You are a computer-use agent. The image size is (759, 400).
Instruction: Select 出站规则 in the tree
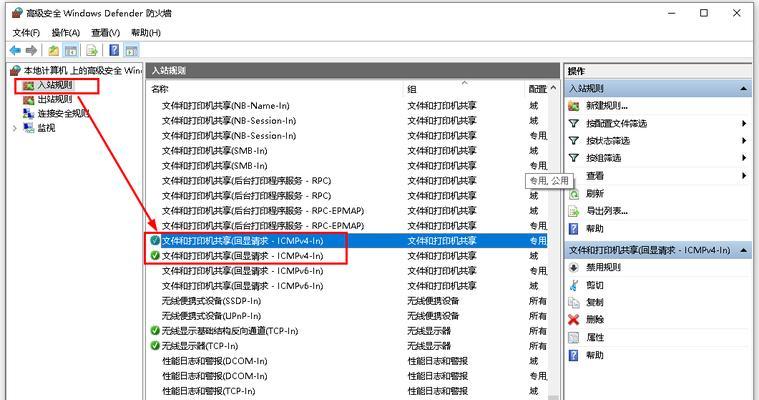pyautogui.click(x=55, y=100)
